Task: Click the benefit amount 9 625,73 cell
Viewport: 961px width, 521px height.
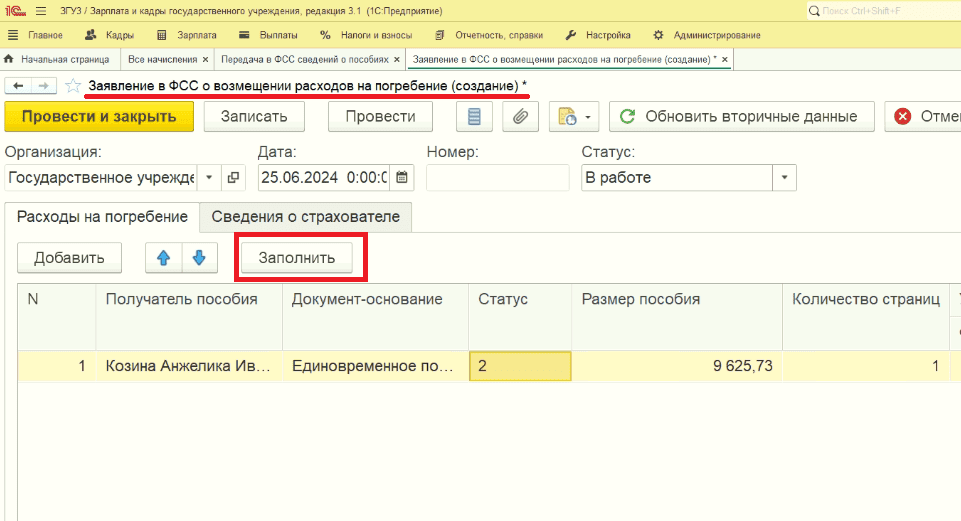Action: (x=677, y=366)
